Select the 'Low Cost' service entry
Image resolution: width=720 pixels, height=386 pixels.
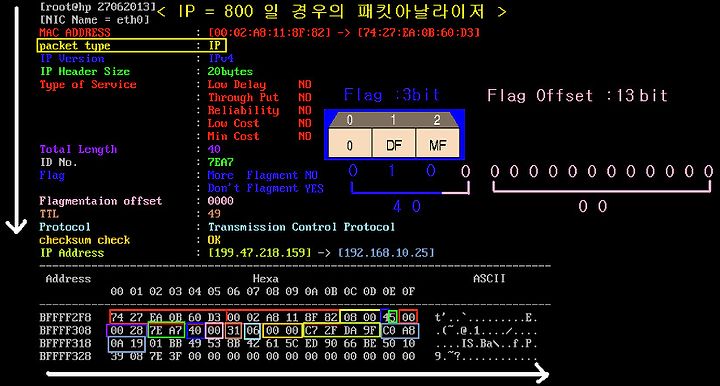tap(234, 123)
